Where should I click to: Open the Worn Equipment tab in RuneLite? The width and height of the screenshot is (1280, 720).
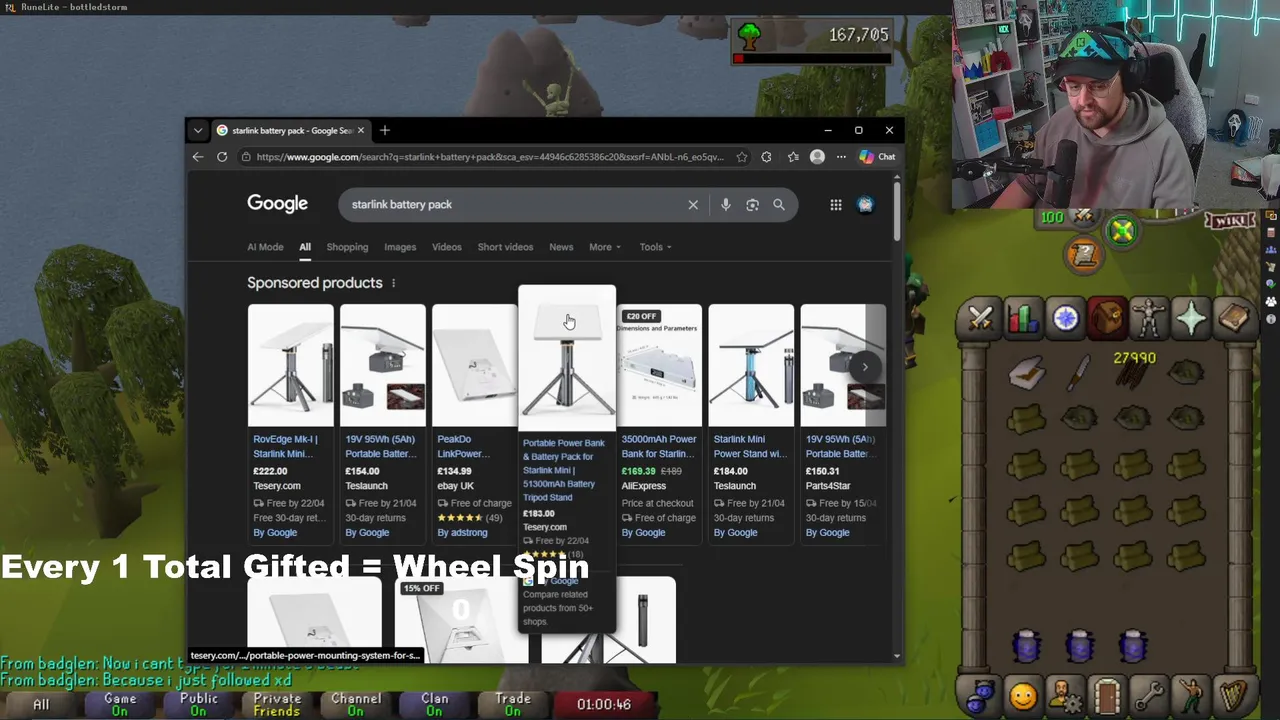click(x=1149, y=318)
